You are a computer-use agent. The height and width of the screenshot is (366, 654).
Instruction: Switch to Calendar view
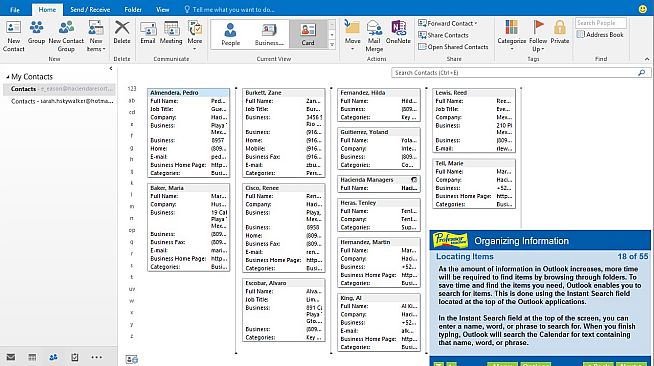coord(32,357)
